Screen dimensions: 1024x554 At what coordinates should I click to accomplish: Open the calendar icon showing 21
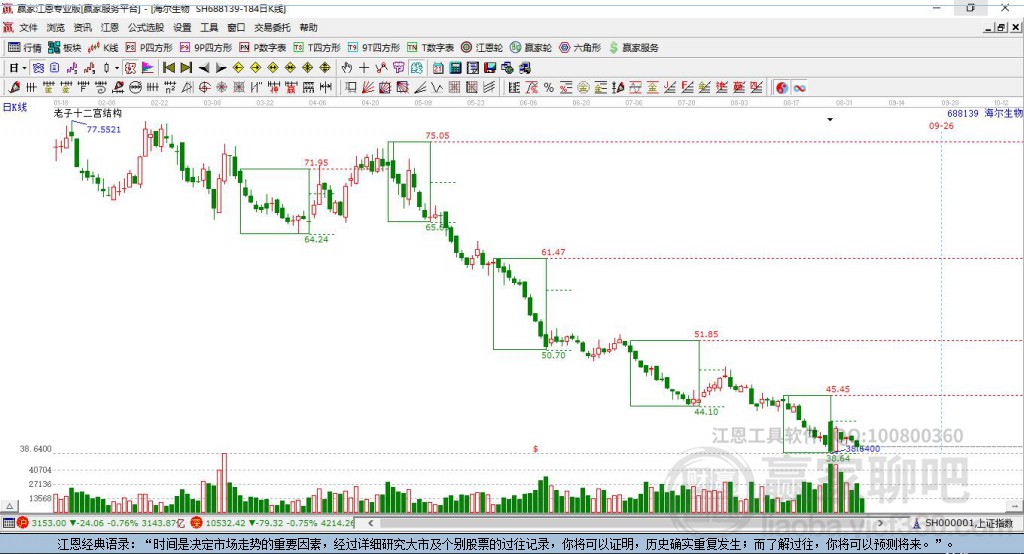438,68
